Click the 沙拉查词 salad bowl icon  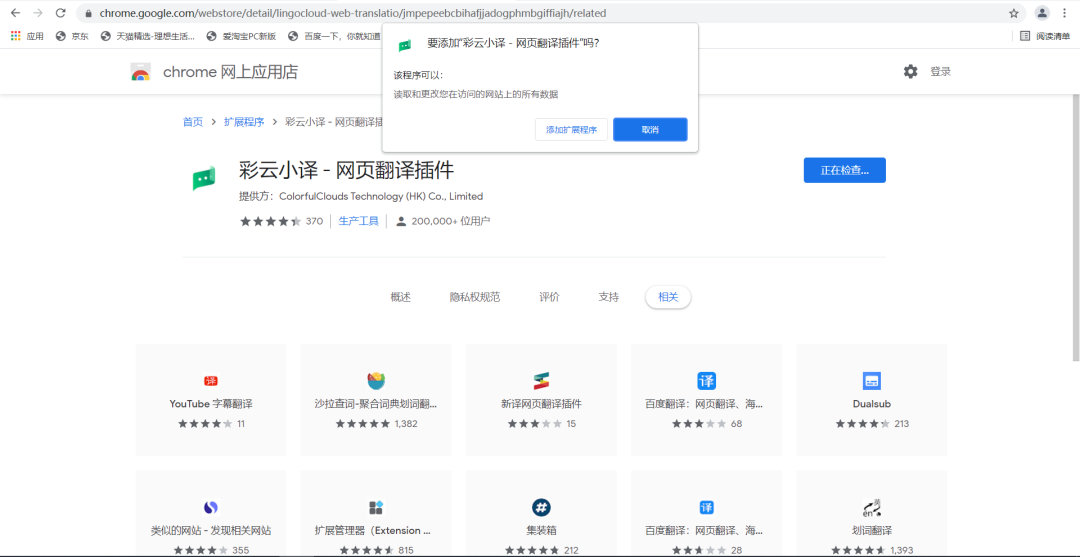click(376, 380)
